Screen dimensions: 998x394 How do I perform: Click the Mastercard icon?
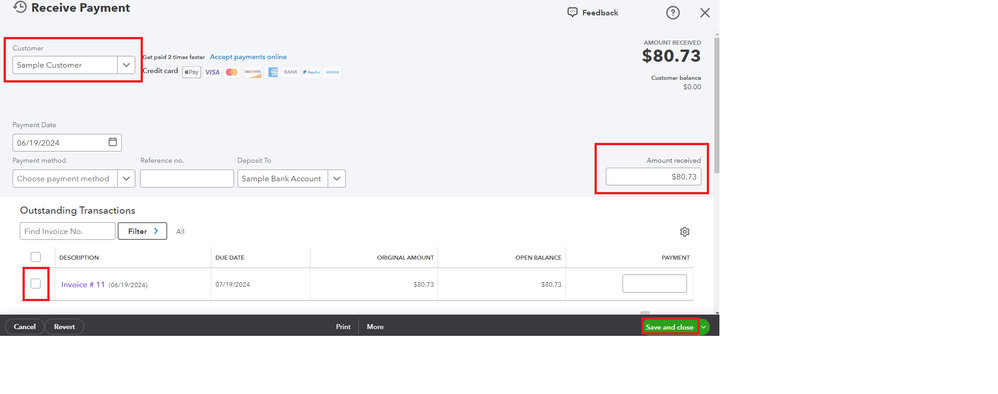[x=232, y=72]
